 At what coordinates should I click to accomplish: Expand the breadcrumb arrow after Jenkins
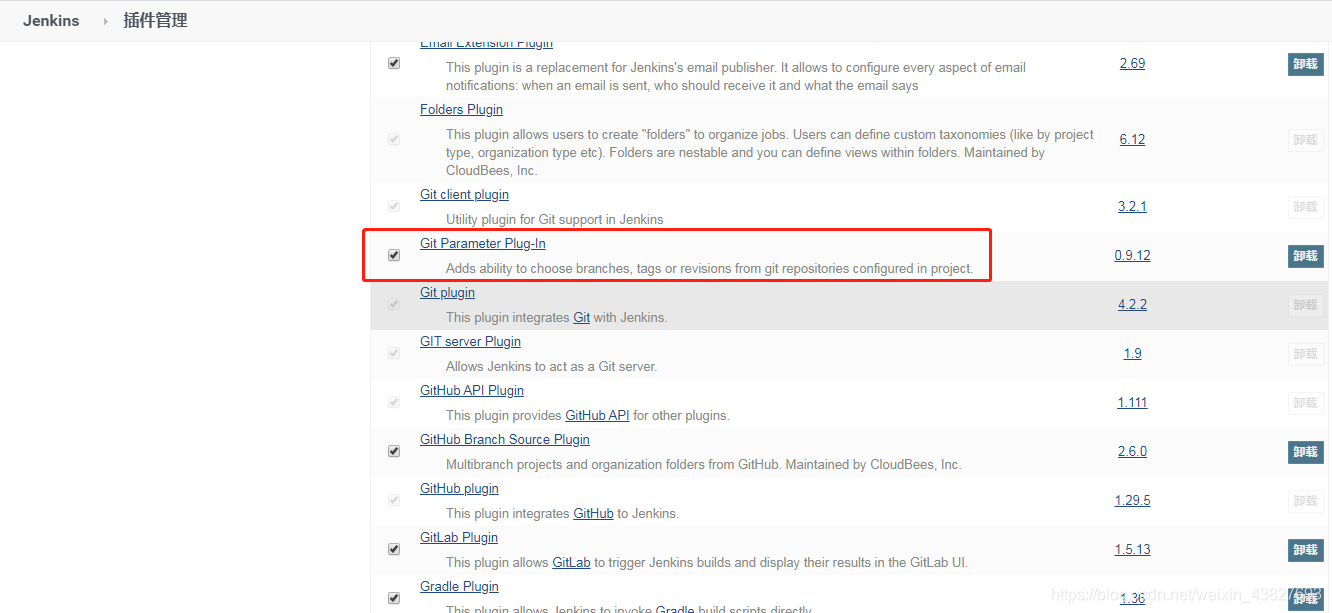point(105,21)
